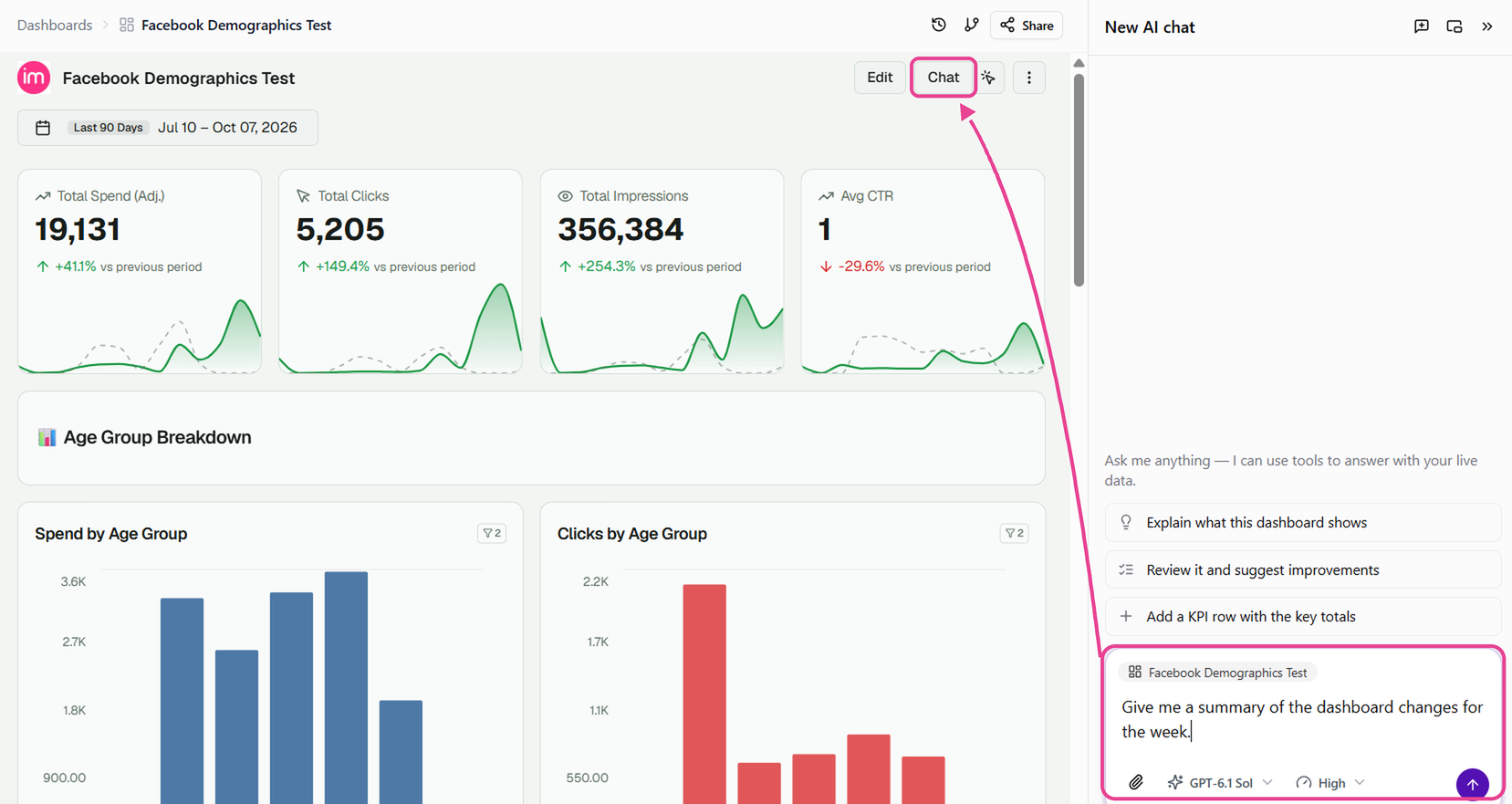Open the version history clock icon
Viewport: 1512px width, 804px height.
(x=939, y=25)
